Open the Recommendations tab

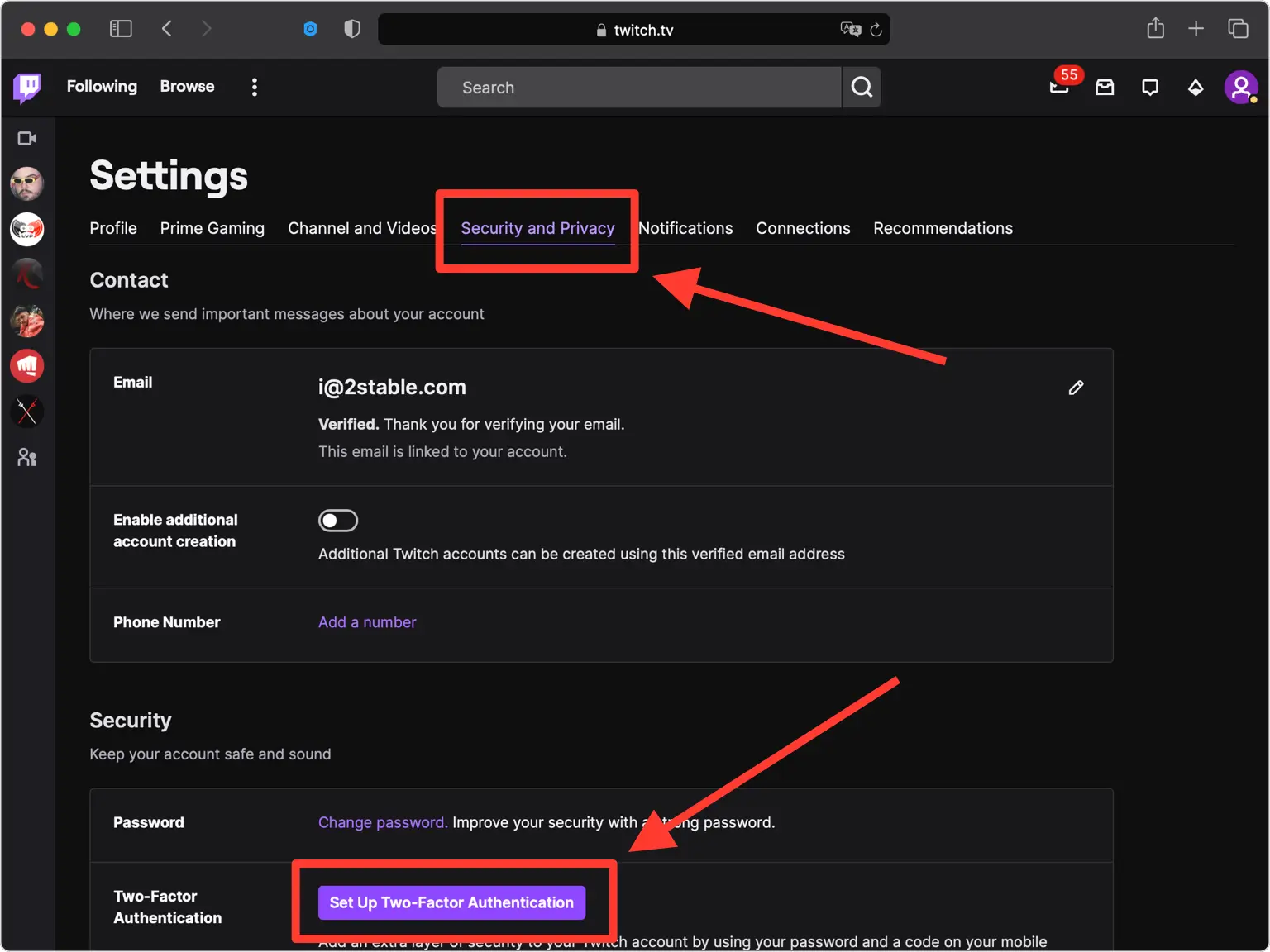[x=943, y=228]
